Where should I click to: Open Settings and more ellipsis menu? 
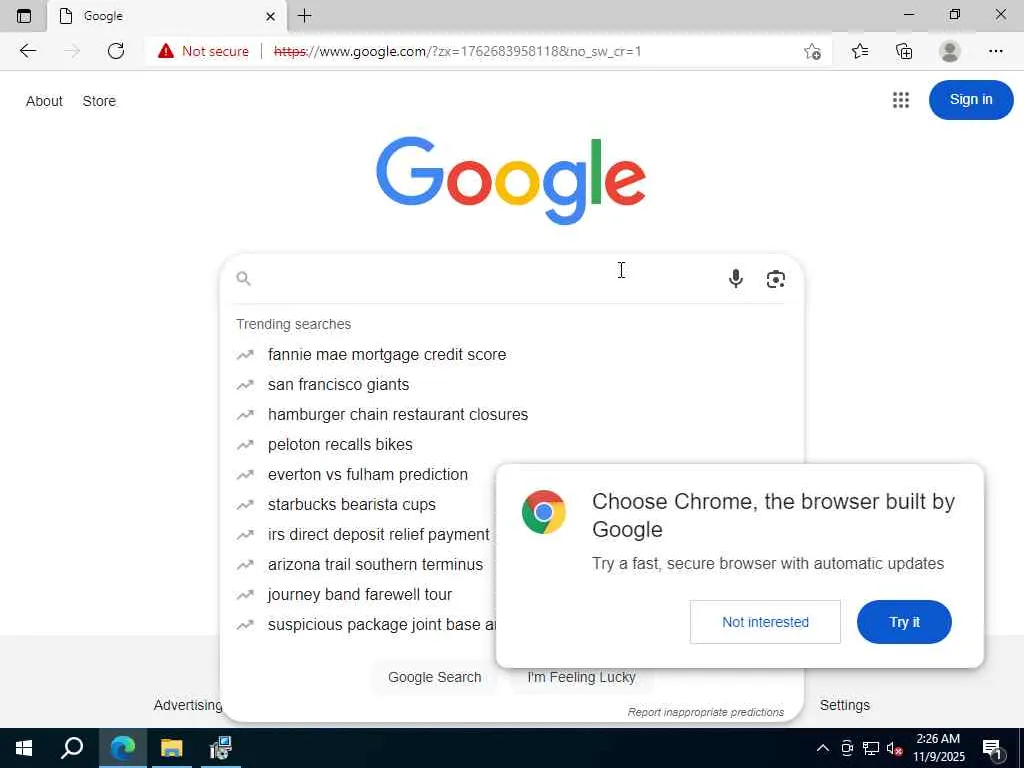pyautogui.click(x=995, y=51)
